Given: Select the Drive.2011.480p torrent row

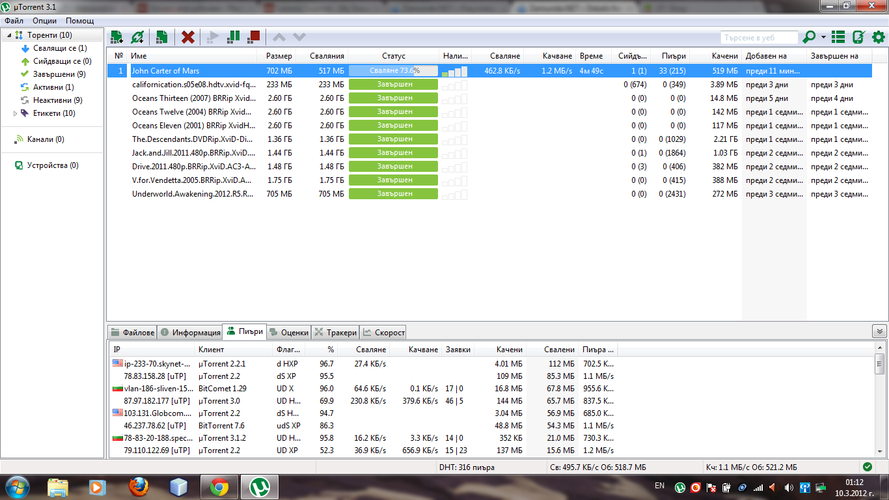Looking at the screenshot, I should (x=489, y=167).
